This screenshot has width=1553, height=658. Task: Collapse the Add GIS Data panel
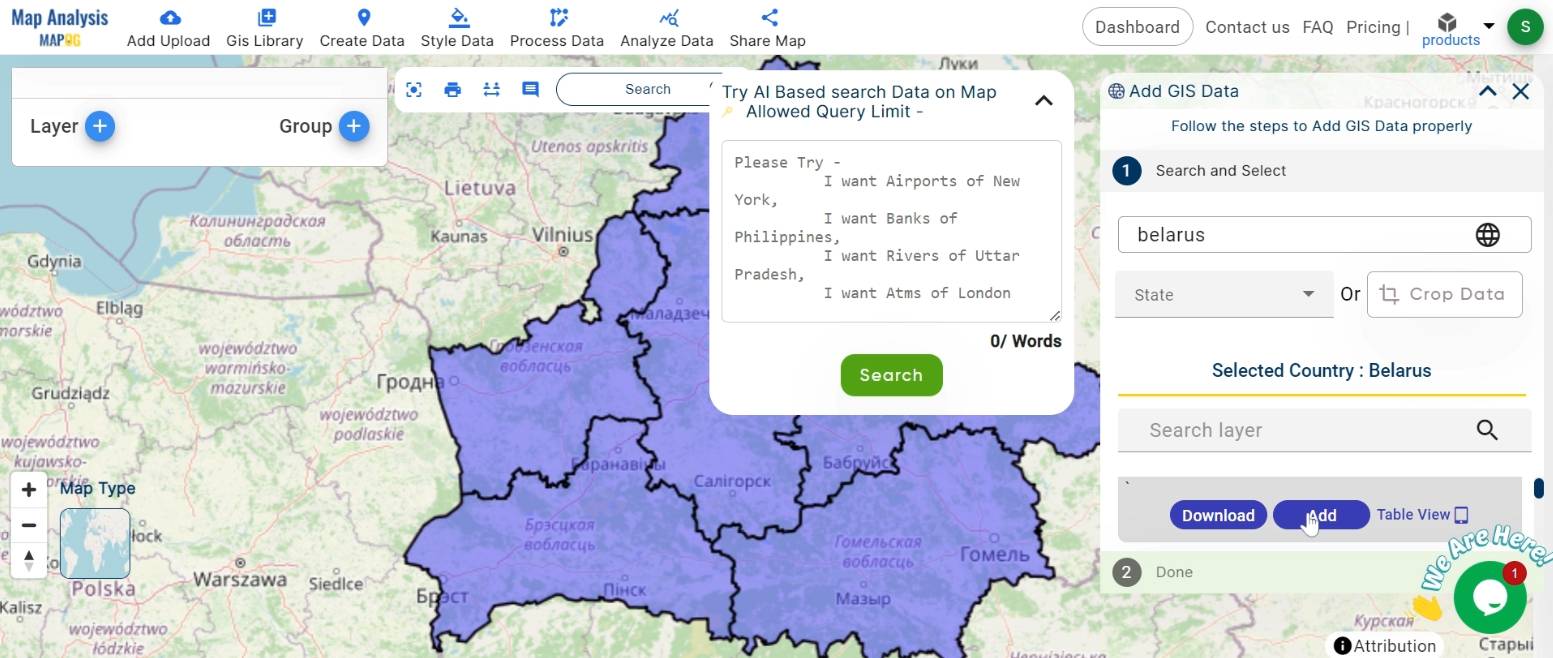coord(1487,91)
